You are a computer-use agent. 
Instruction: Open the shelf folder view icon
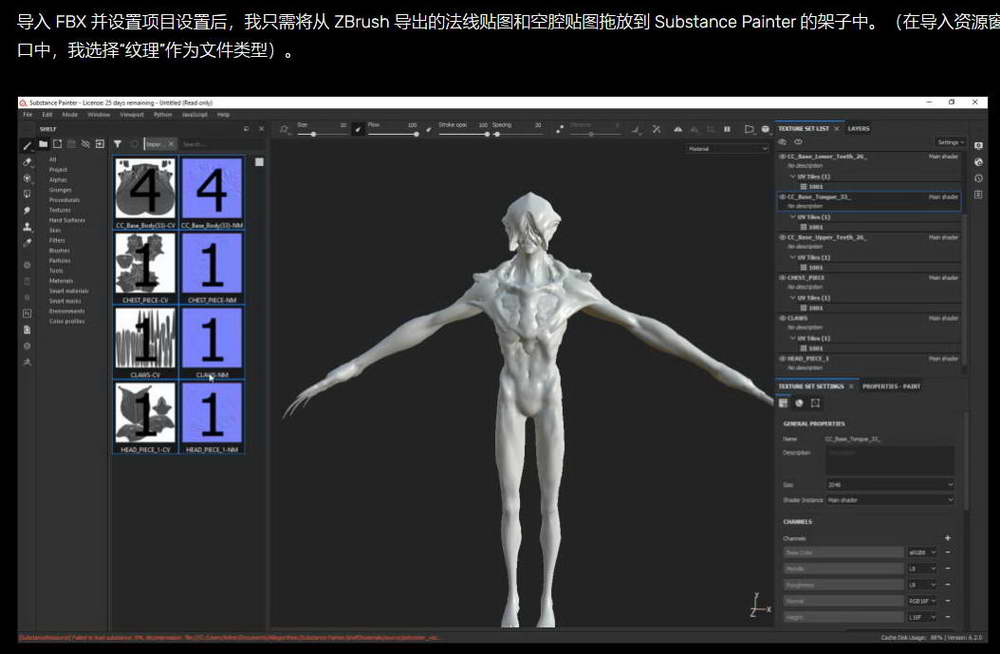click(43, 144)
